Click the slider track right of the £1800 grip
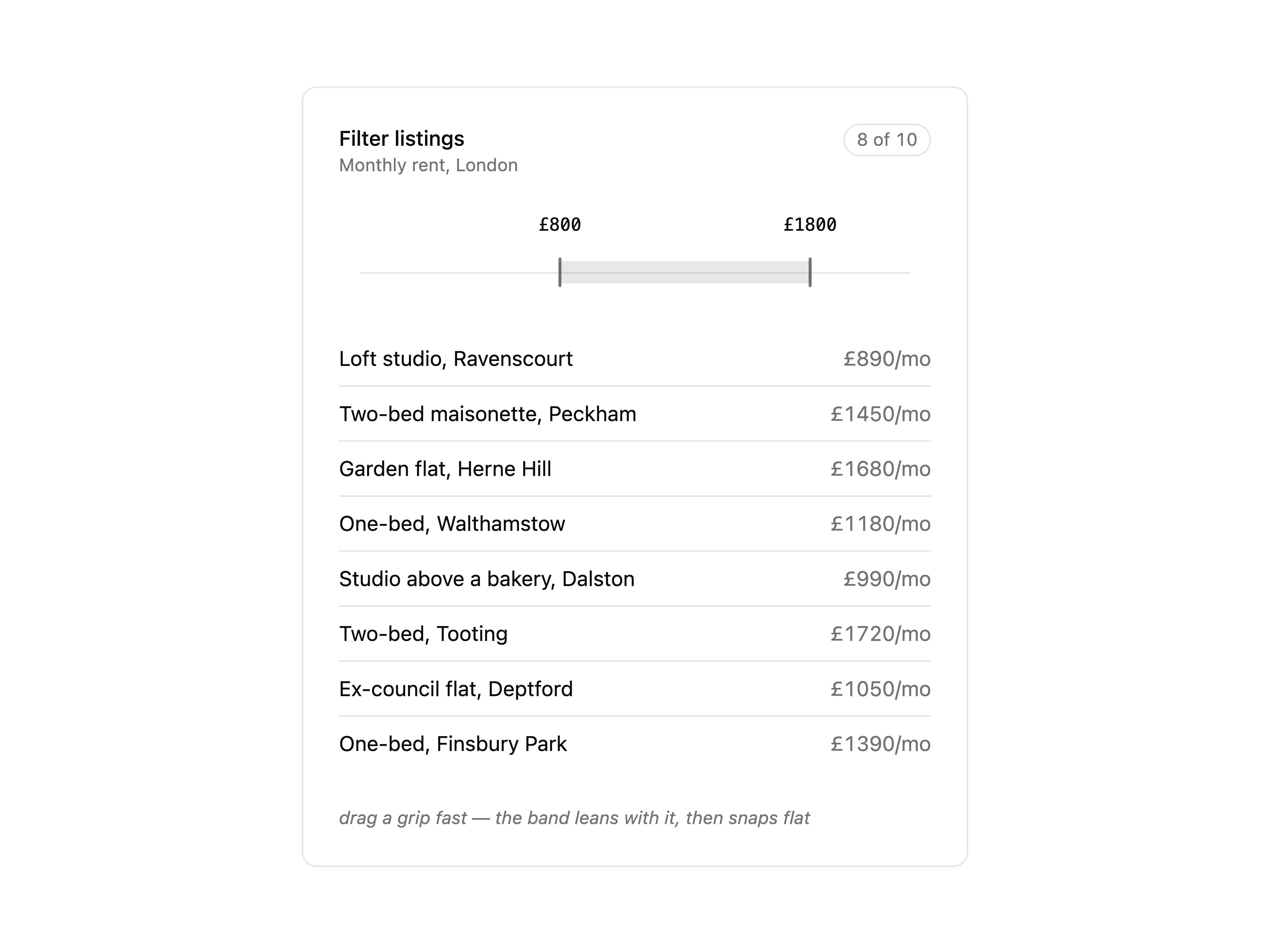Screen dimensions: 1270x952 861,273
